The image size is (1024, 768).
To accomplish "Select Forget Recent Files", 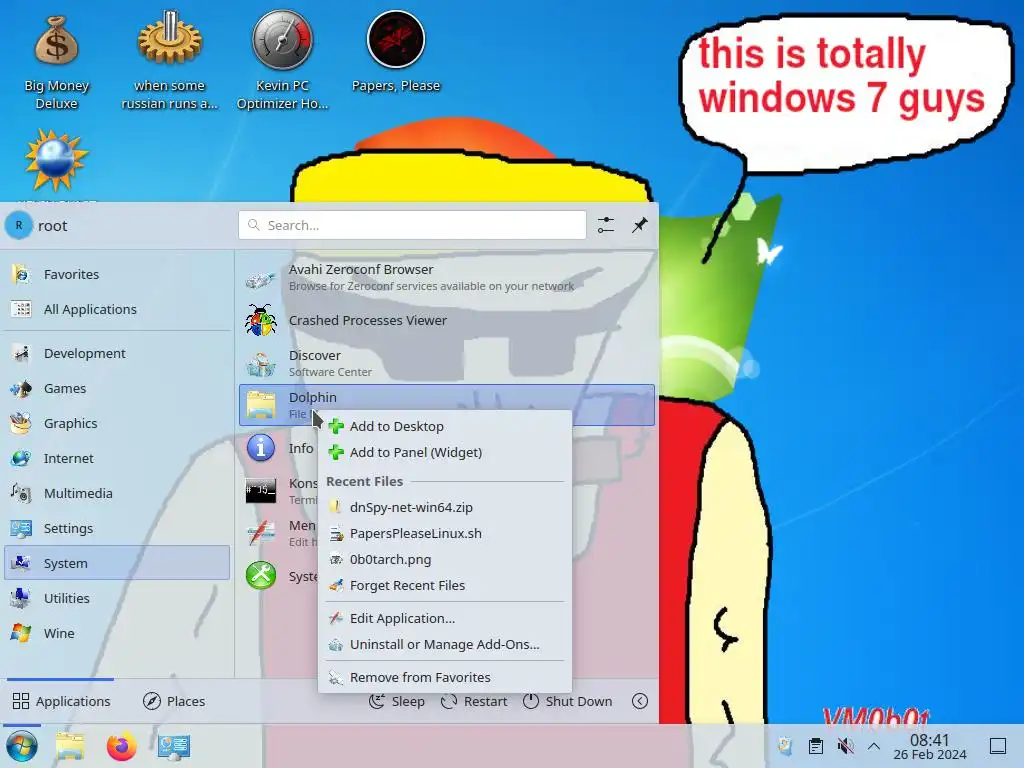I will (445, 586).
